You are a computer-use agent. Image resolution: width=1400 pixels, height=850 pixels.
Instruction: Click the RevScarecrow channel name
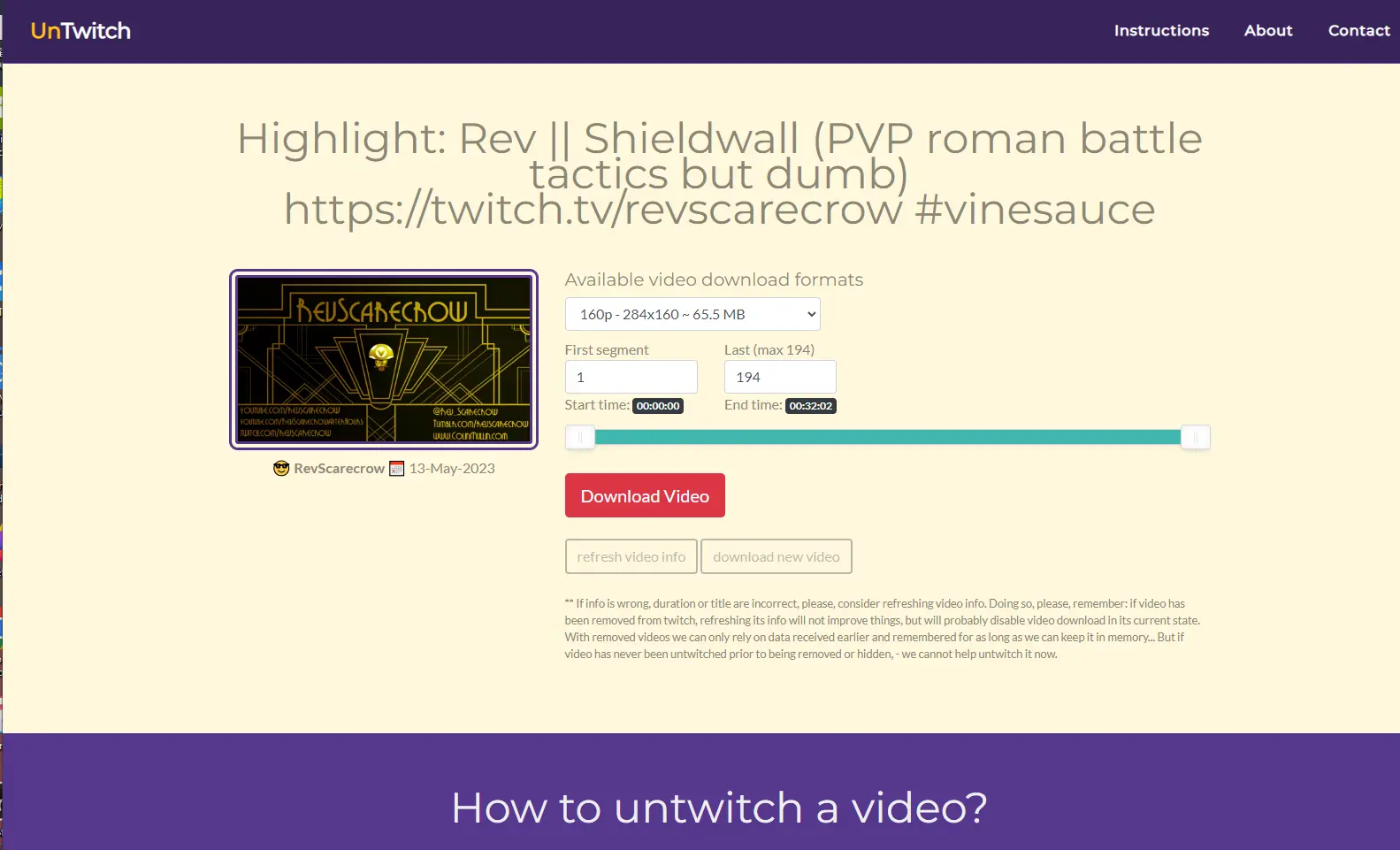pos(339,469)
